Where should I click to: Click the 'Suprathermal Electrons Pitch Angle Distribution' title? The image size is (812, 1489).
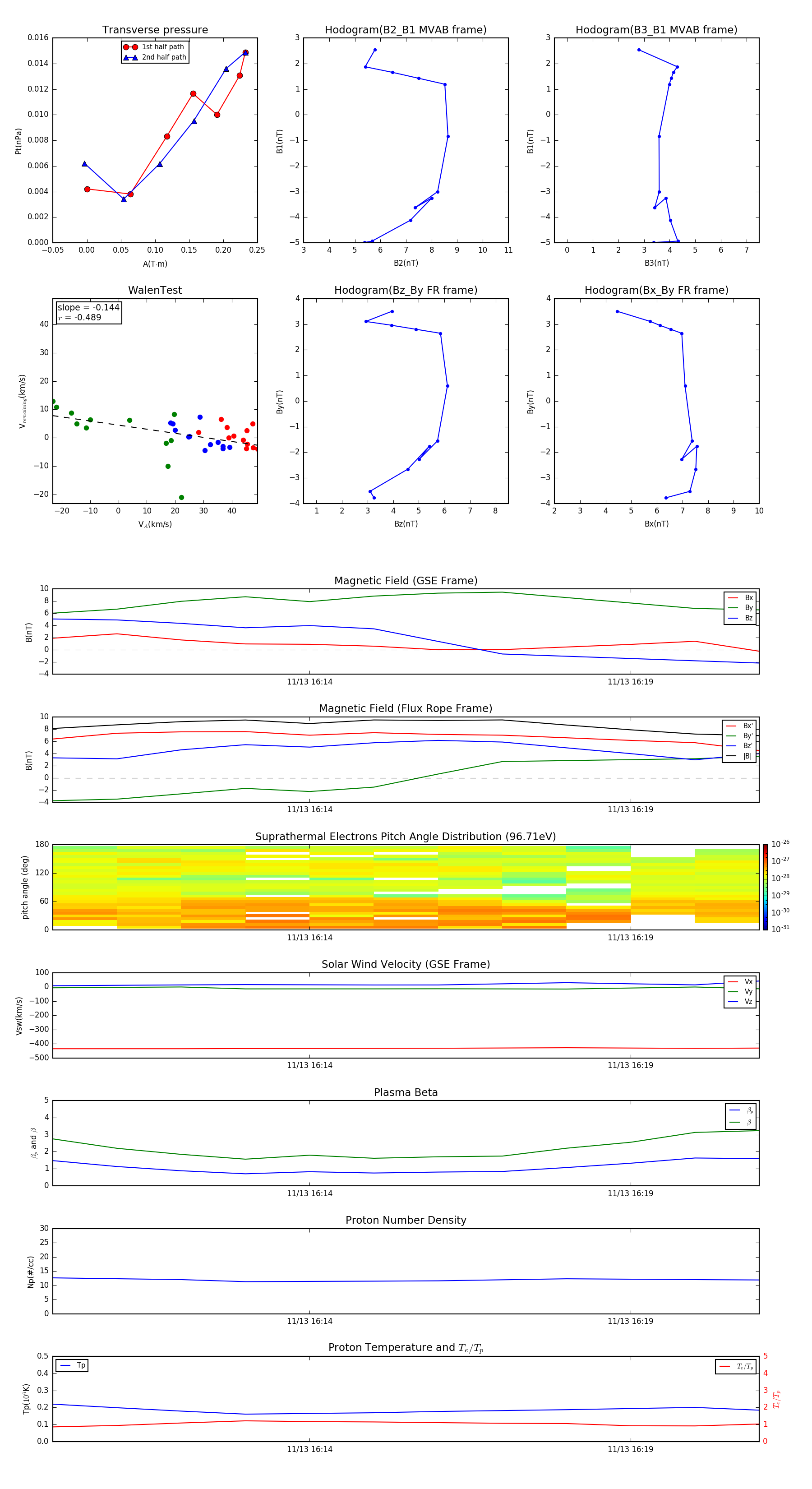(x=405, y=837)
